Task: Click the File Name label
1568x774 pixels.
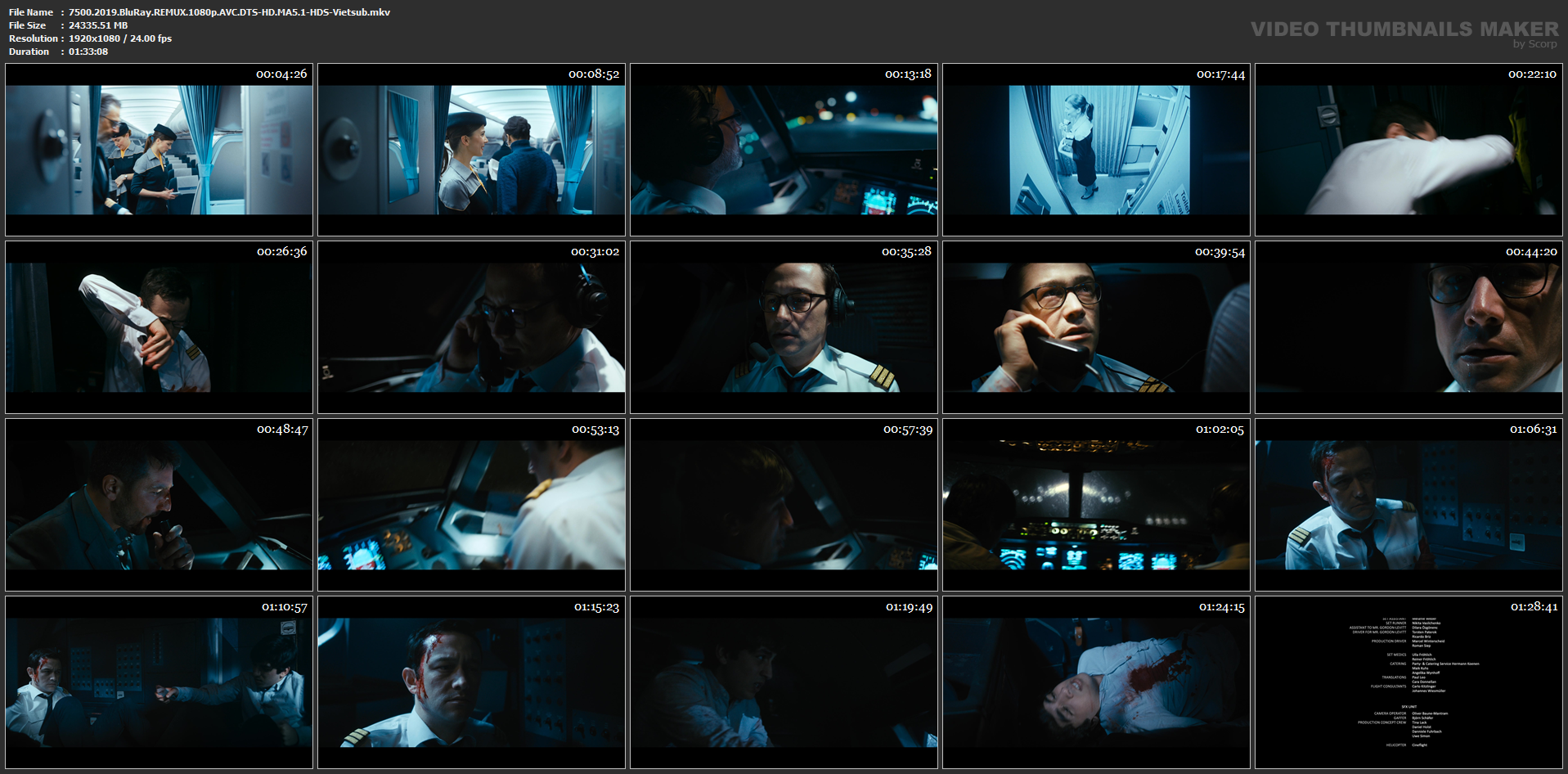Action: pos(31,12)
